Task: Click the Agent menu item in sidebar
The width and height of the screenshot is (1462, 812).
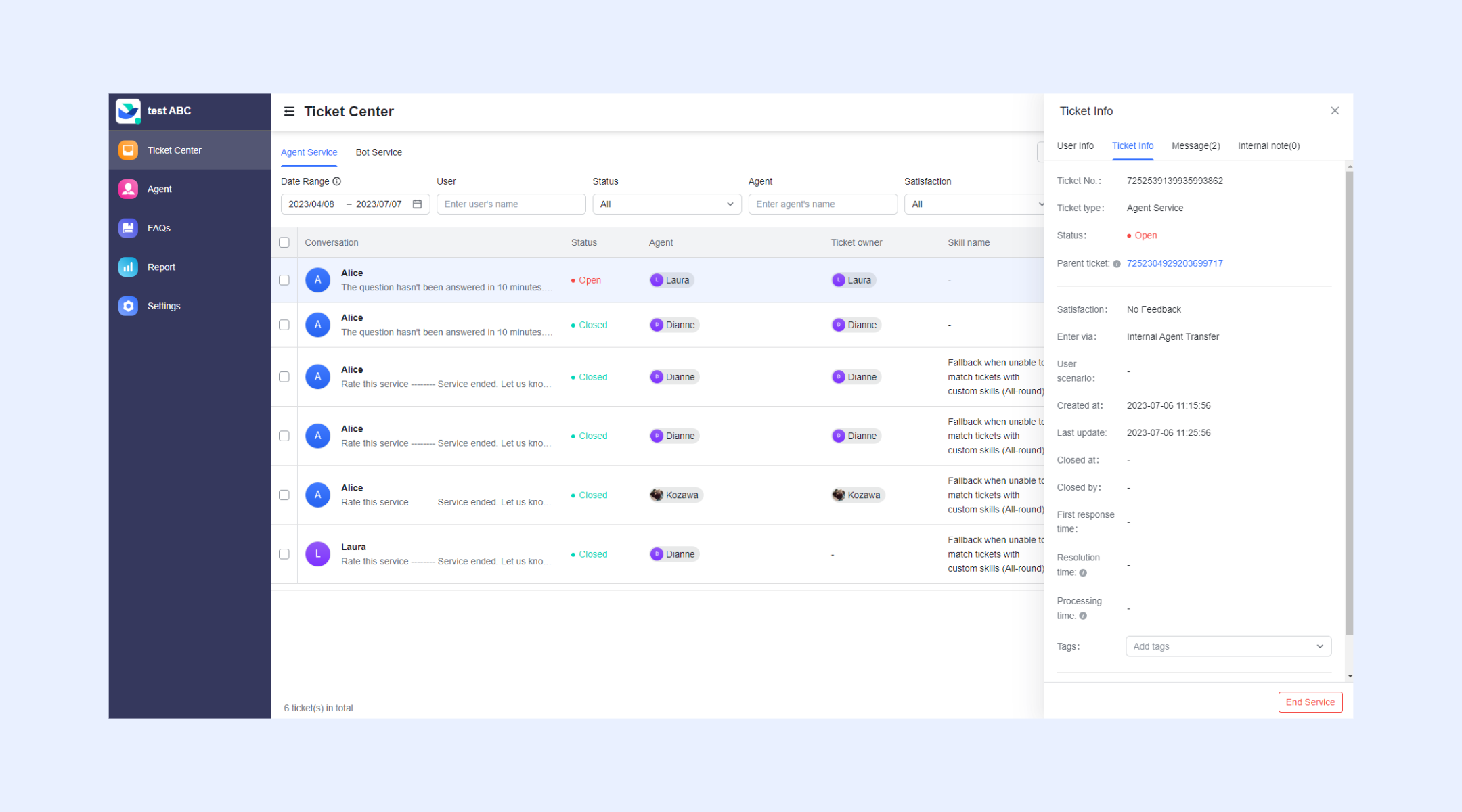Action: (x=190, y=189)
